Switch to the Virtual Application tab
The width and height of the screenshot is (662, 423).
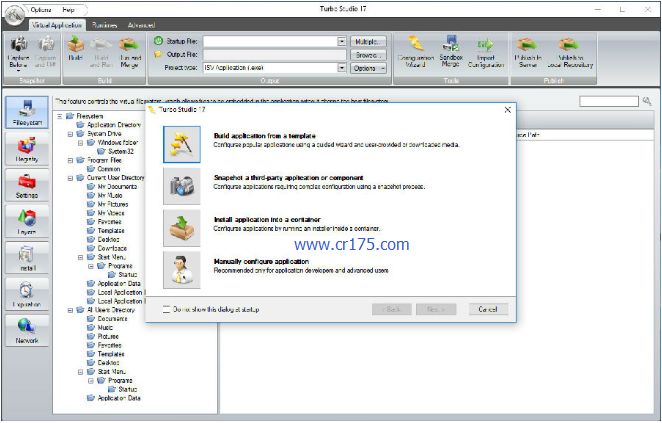point(57,25)
